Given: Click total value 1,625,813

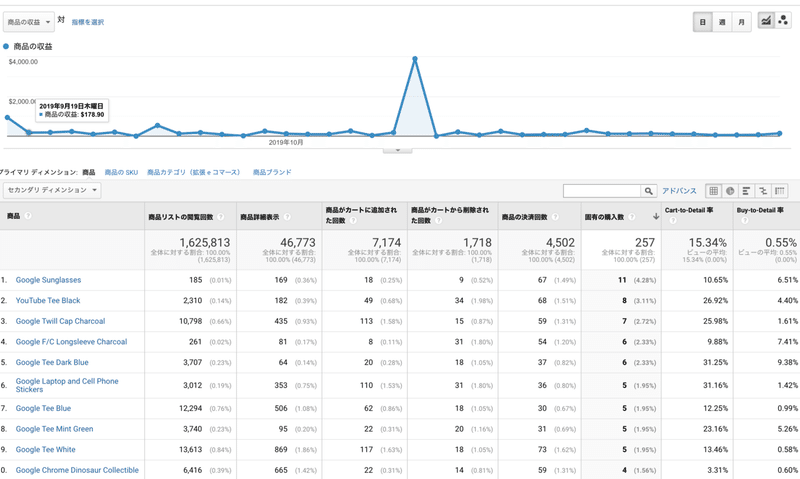Looking at the screenshot, I should (205, 242).
